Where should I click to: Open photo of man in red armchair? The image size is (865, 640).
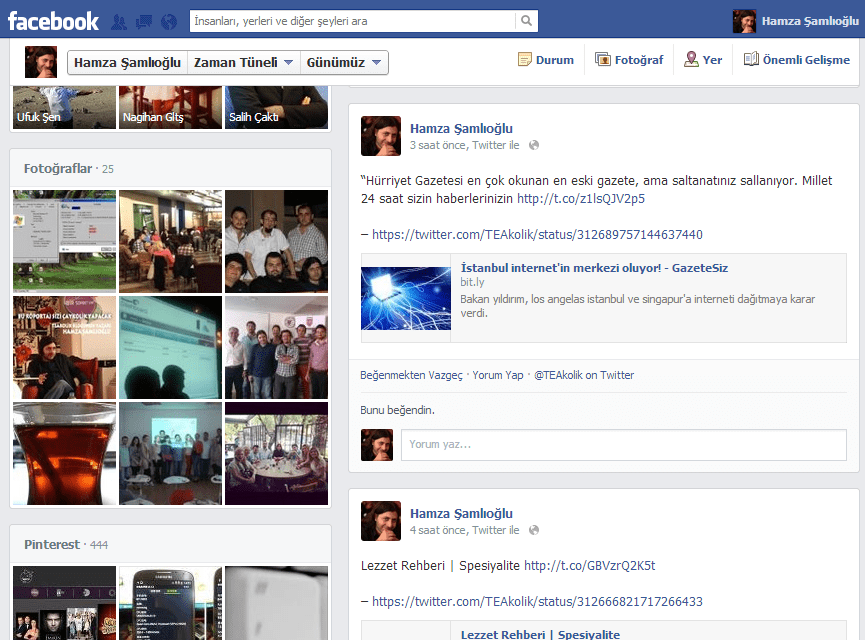point(65,348)
